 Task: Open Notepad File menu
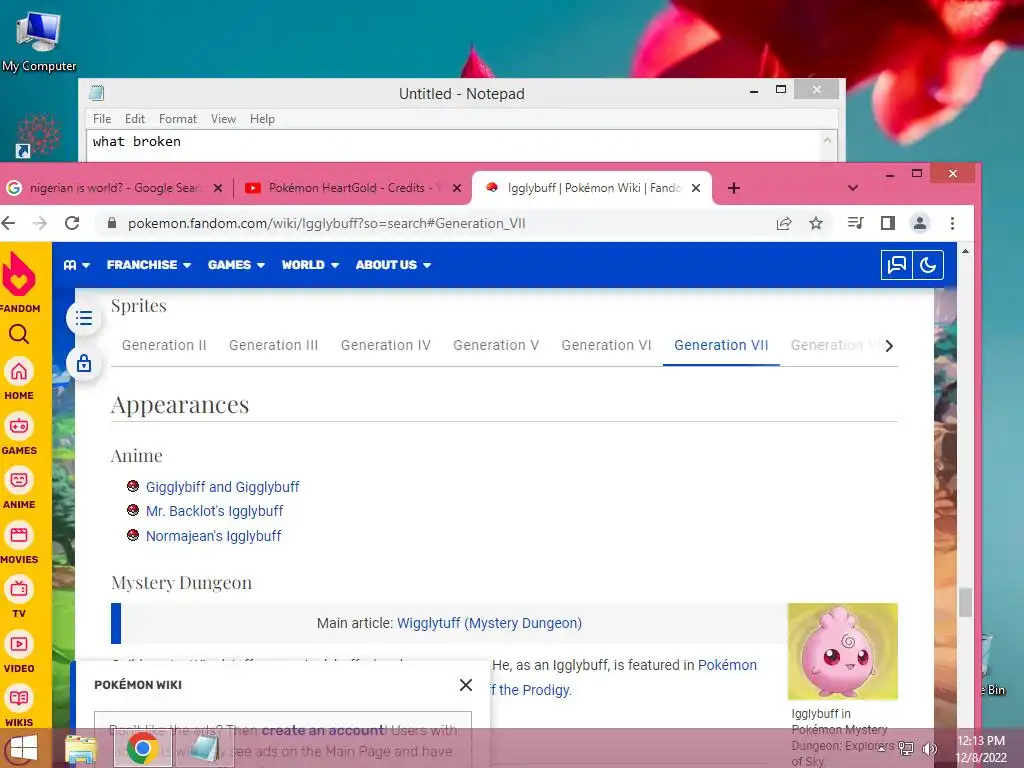click(x=102, y=119)
